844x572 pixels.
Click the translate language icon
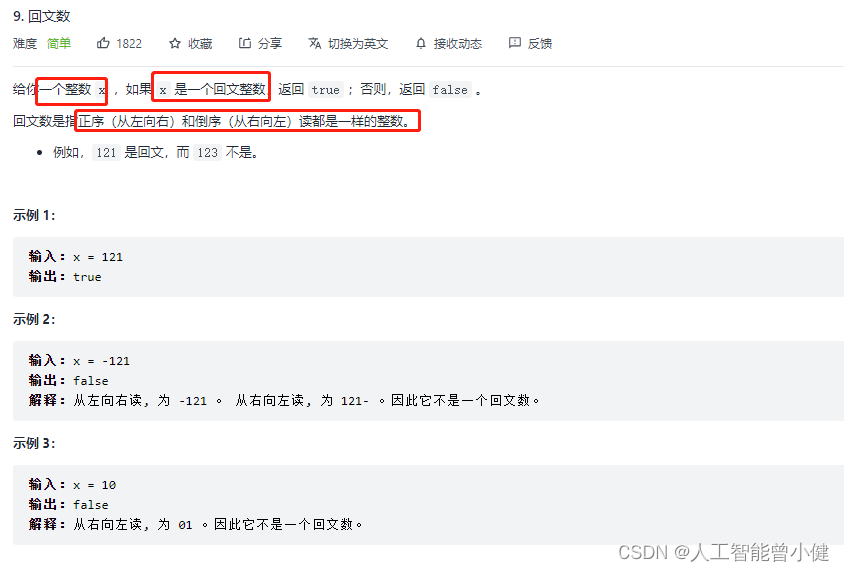[315, 43]
